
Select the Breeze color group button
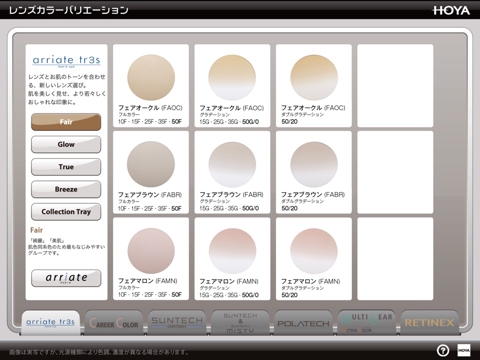[66, 189]
